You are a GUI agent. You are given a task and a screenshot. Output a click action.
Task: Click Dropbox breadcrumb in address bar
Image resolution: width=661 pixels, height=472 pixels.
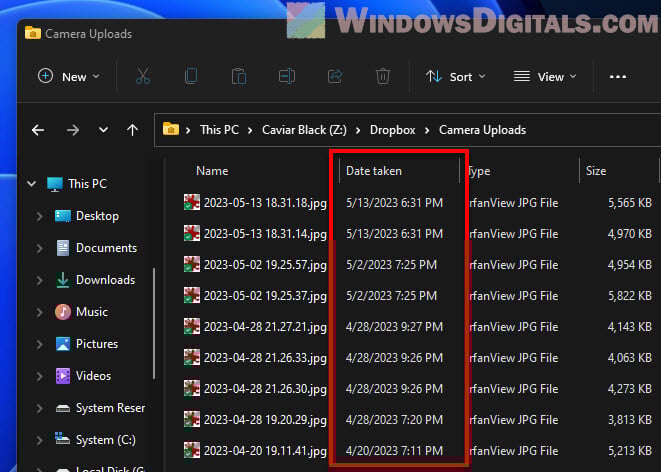point(392,130)
